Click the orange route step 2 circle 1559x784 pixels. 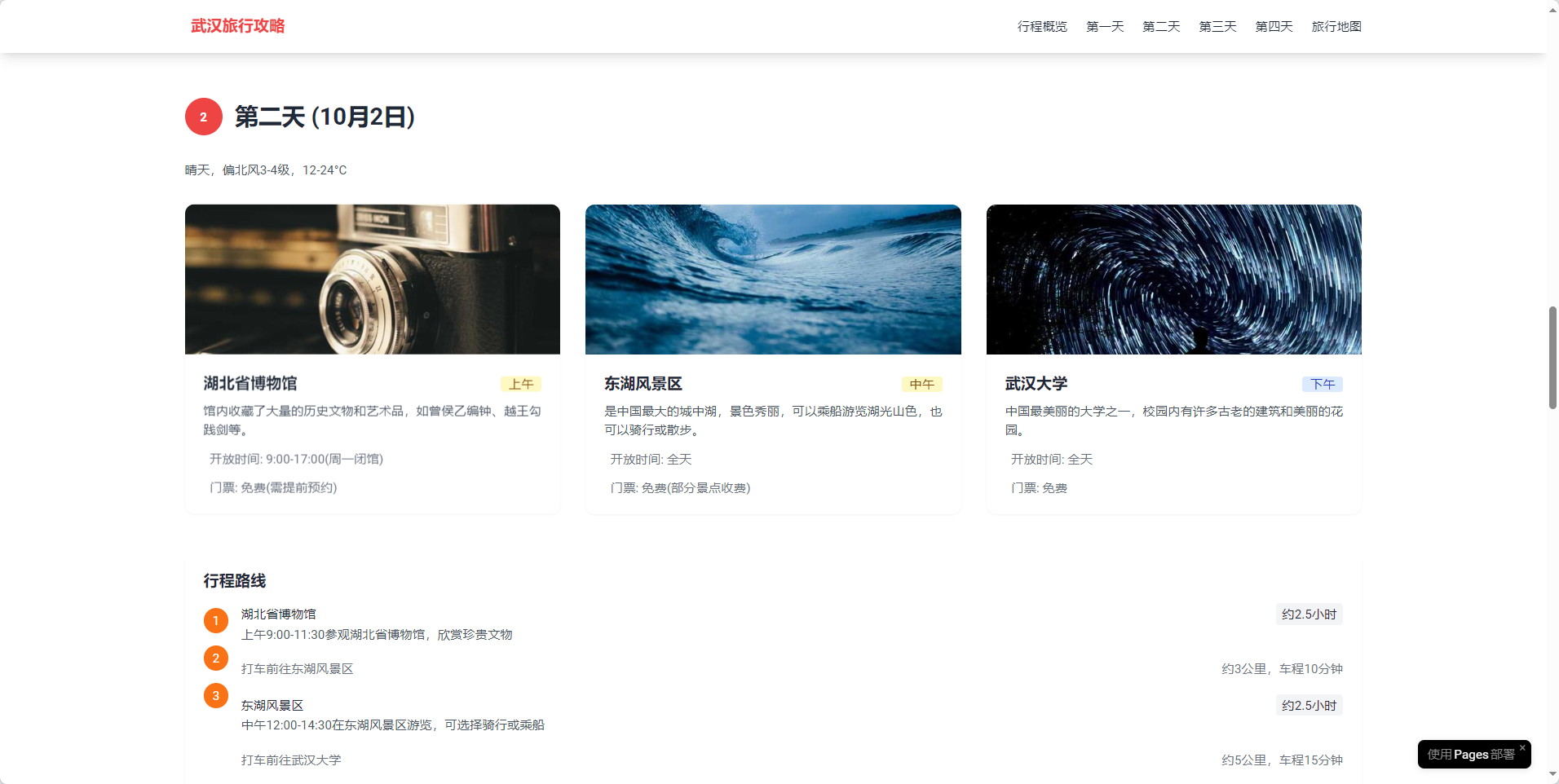point(216,658)
